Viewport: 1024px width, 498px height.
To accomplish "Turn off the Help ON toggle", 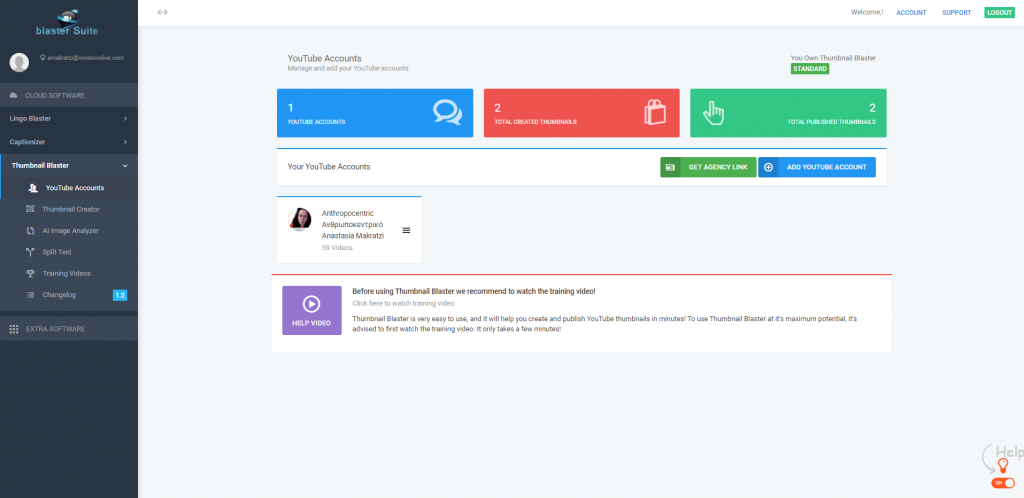I will (1003, 483).
